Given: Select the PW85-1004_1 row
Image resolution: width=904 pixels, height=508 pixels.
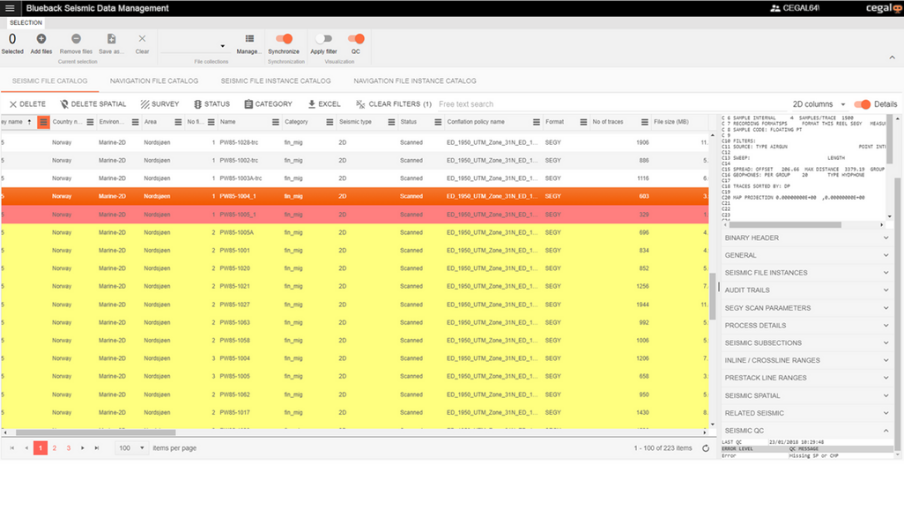Looking at the screenshot, I should click(355, 197).
